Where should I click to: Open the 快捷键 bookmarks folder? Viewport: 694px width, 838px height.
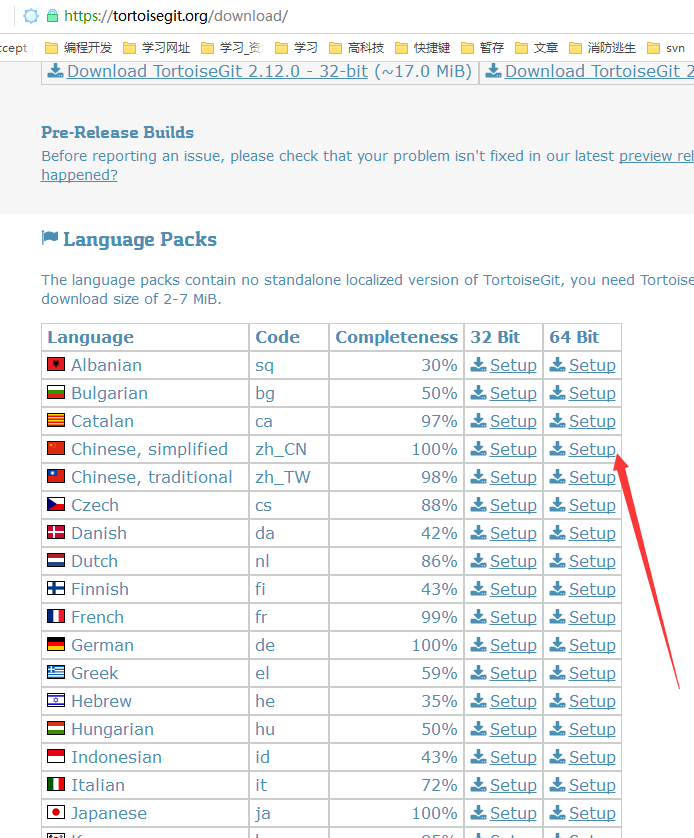click(423, 48)
